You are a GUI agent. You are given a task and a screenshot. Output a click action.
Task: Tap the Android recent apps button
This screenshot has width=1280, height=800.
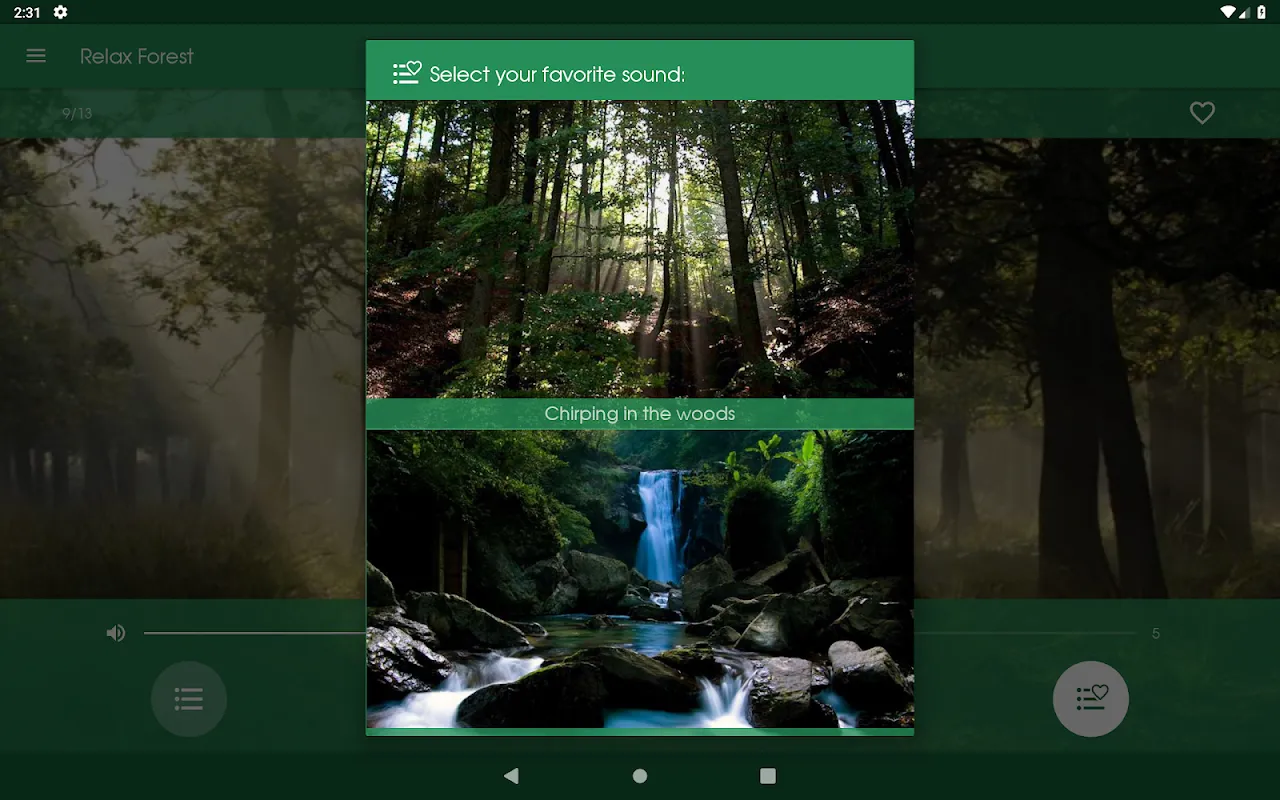coord(768,776)
